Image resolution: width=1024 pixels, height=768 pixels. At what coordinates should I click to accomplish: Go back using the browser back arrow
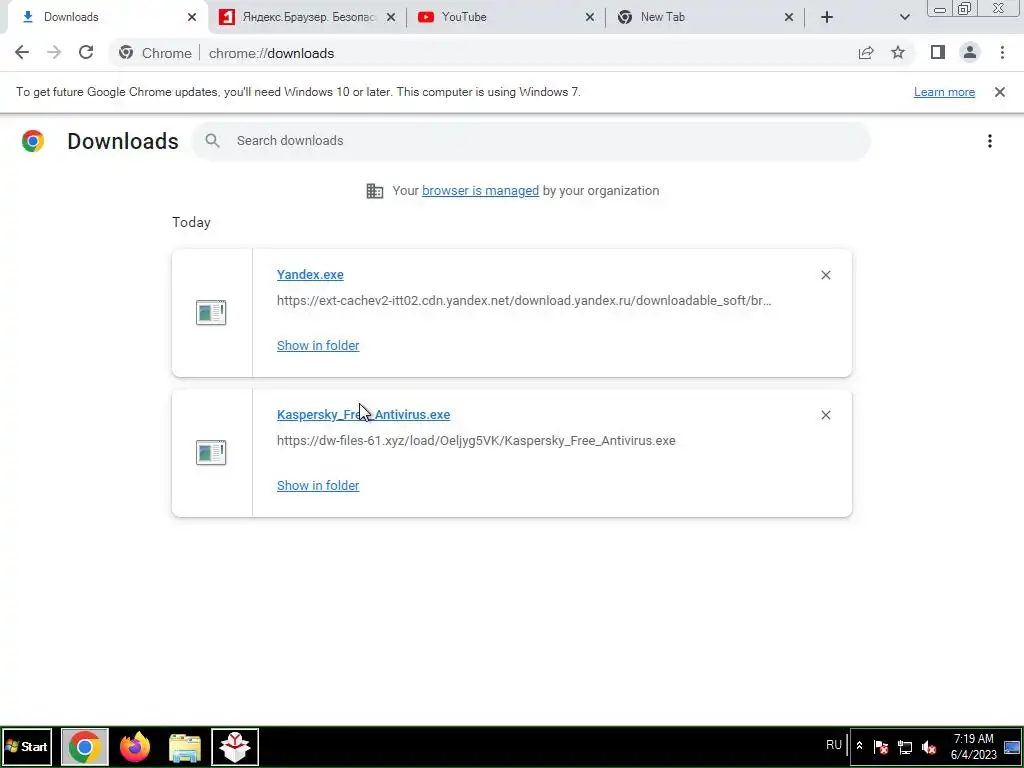point(22,53)
